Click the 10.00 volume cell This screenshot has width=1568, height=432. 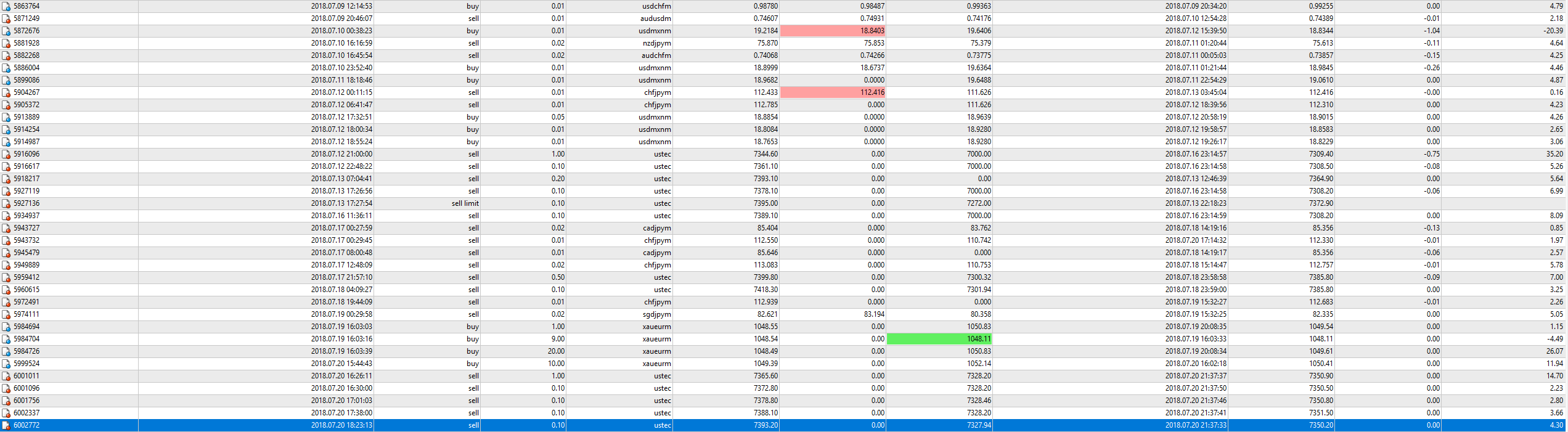tap(556, 364)
